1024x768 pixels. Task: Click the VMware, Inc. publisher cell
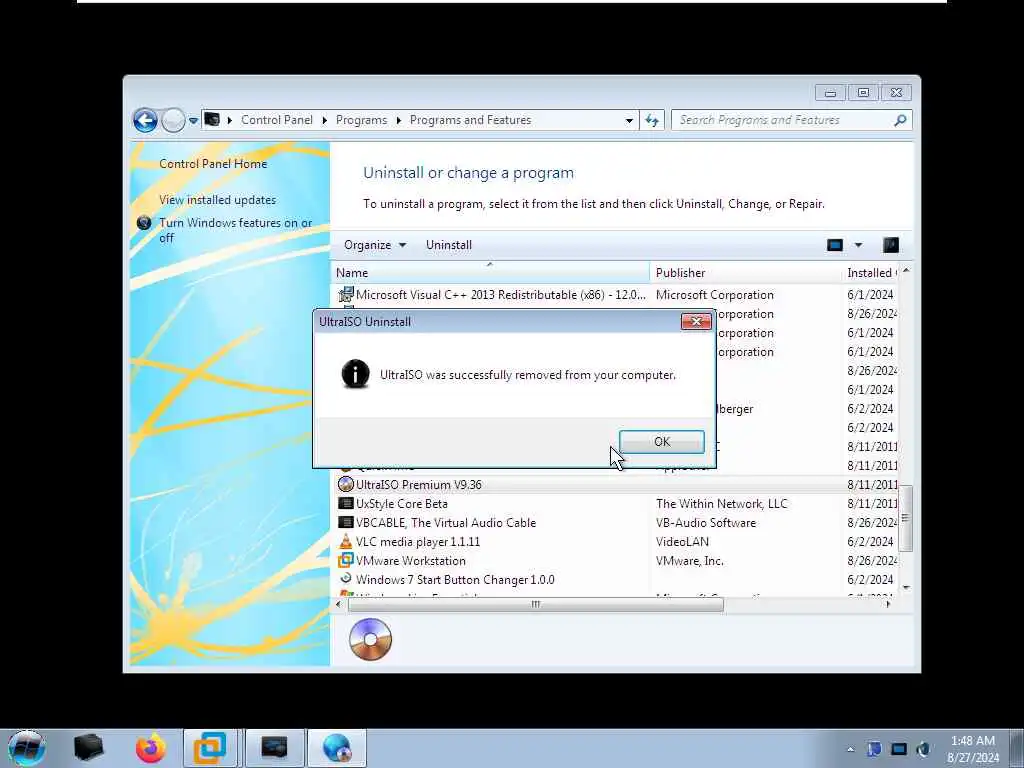coord(690,560)
